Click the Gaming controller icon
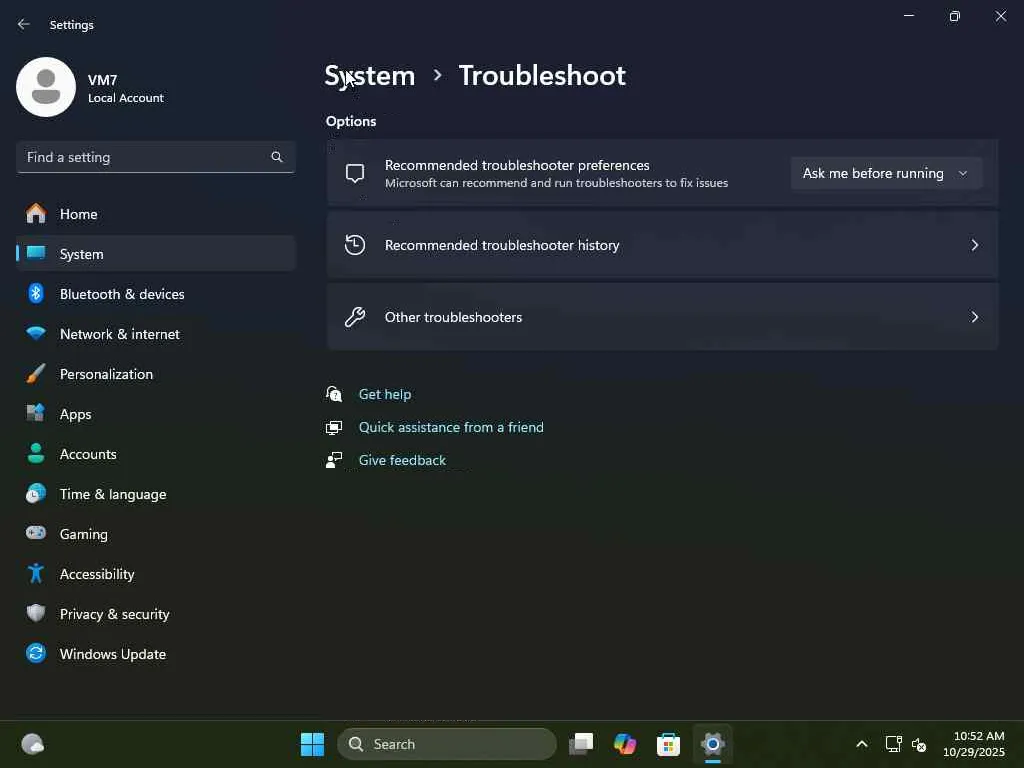The image size is (1024, 768). click(x=36, y=533)
